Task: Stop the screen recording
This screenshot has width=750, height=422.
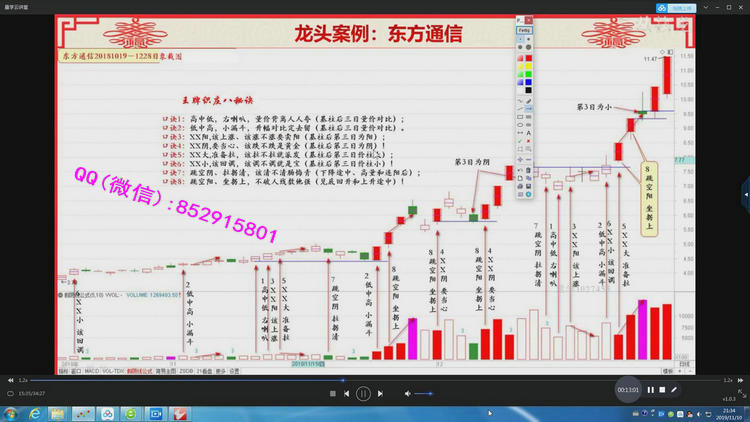Action: [662, 390]
